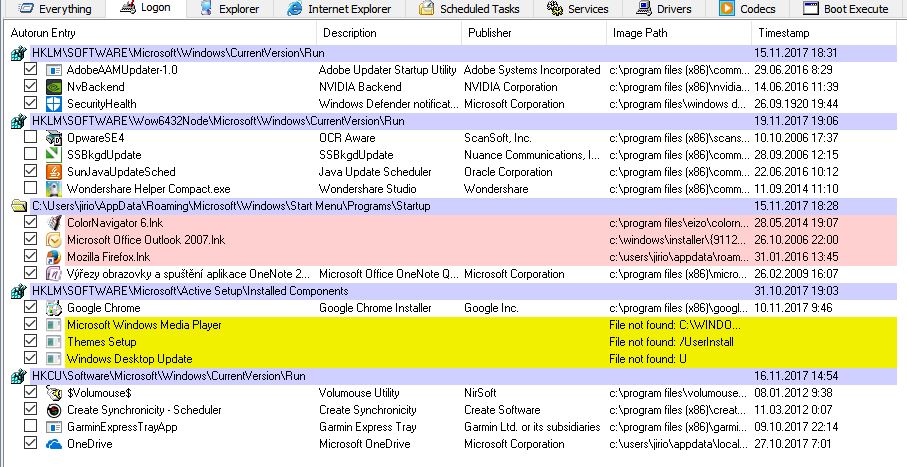Image resolution: width=907 pixels, height=467 pixels.
Task: Enable the GarminExpressTrayApp checkbox
Action: 30,426
